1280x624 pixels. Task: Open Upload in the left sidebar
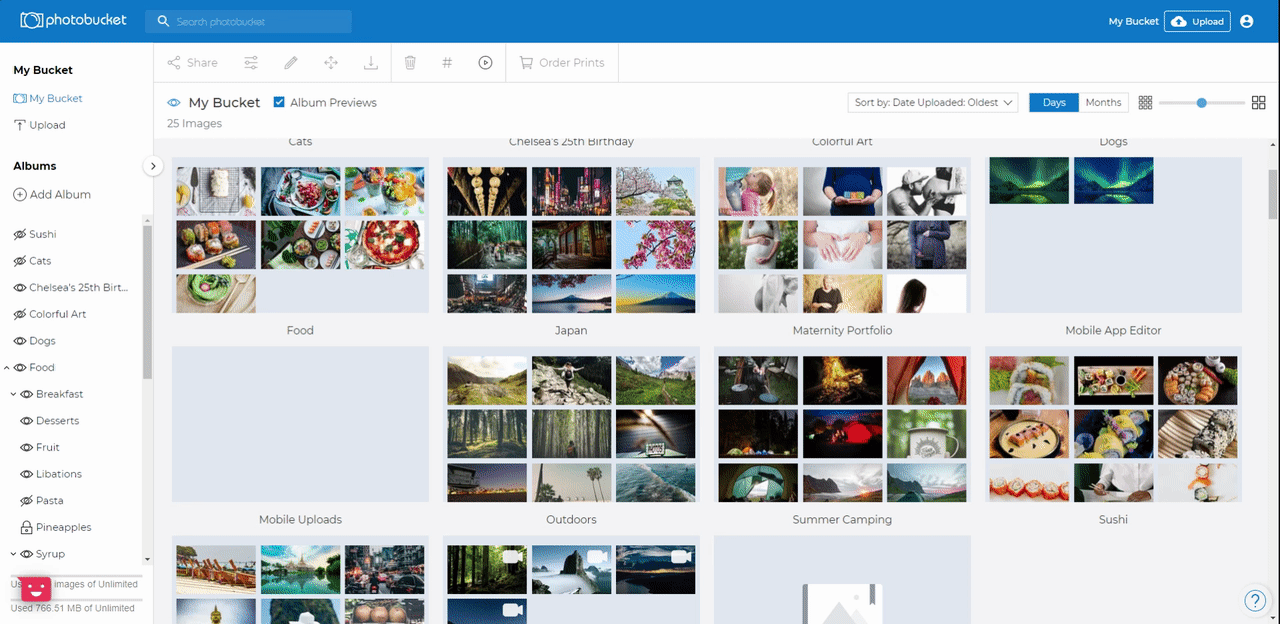[40, 125]
